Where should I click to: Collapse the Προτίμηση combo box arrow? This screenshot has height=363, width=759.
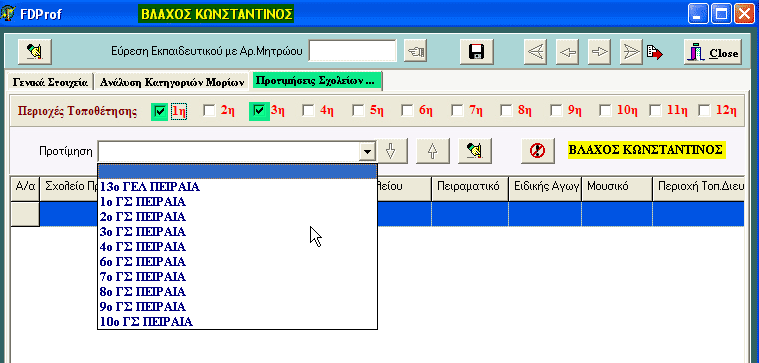click(x=368, y=152)
